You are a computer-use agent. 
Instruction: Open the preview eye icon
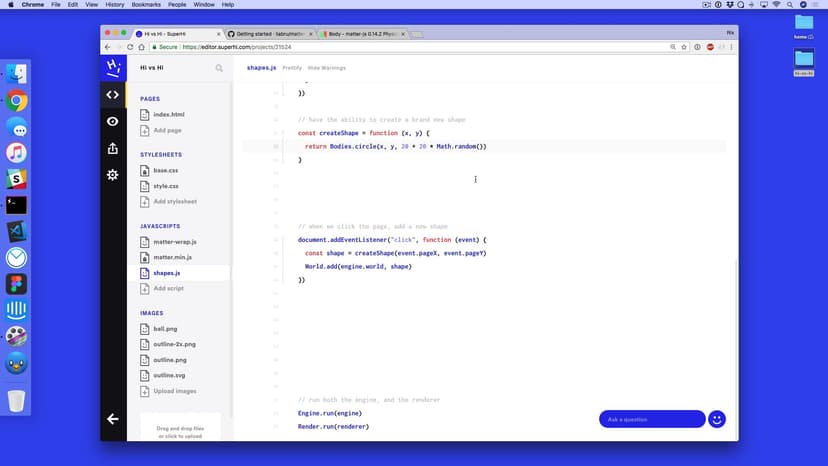point(112,121)
